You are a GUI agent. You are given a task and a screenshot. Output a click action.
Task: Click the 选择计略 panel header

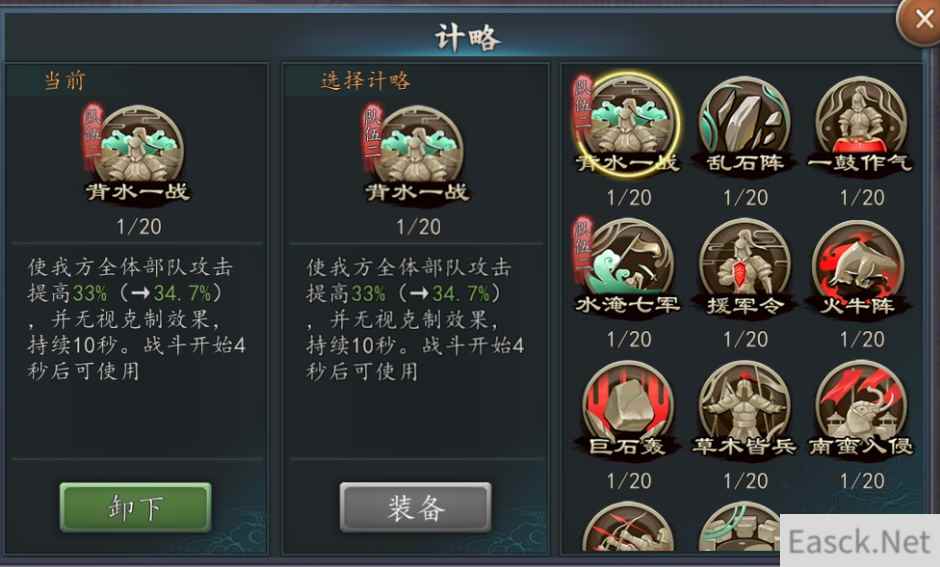pyautogui.click(x=365, y=80)
